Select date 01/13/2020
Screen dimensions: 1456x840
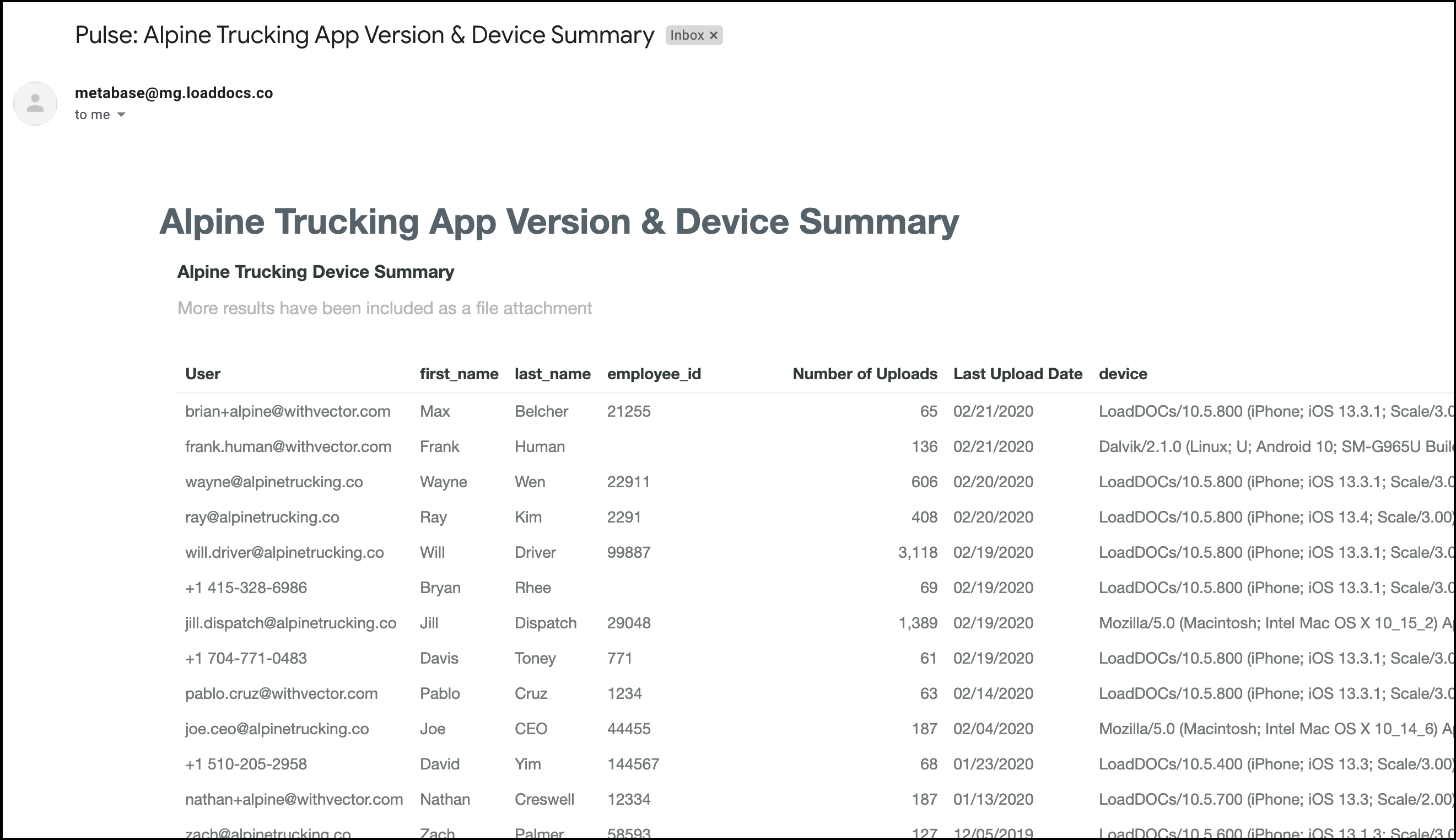(x=993, y=799)
